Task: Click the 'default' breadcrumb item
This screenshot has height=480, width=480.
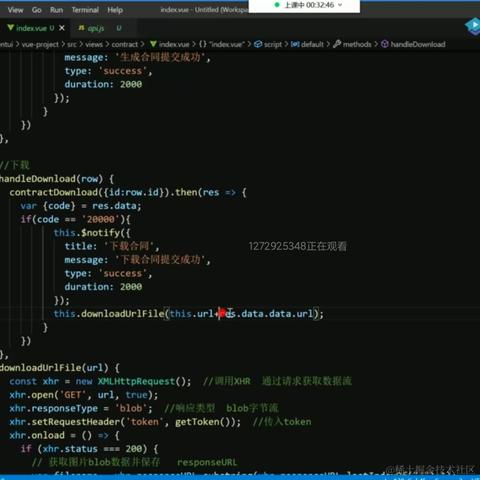Action: coord(312,44)
